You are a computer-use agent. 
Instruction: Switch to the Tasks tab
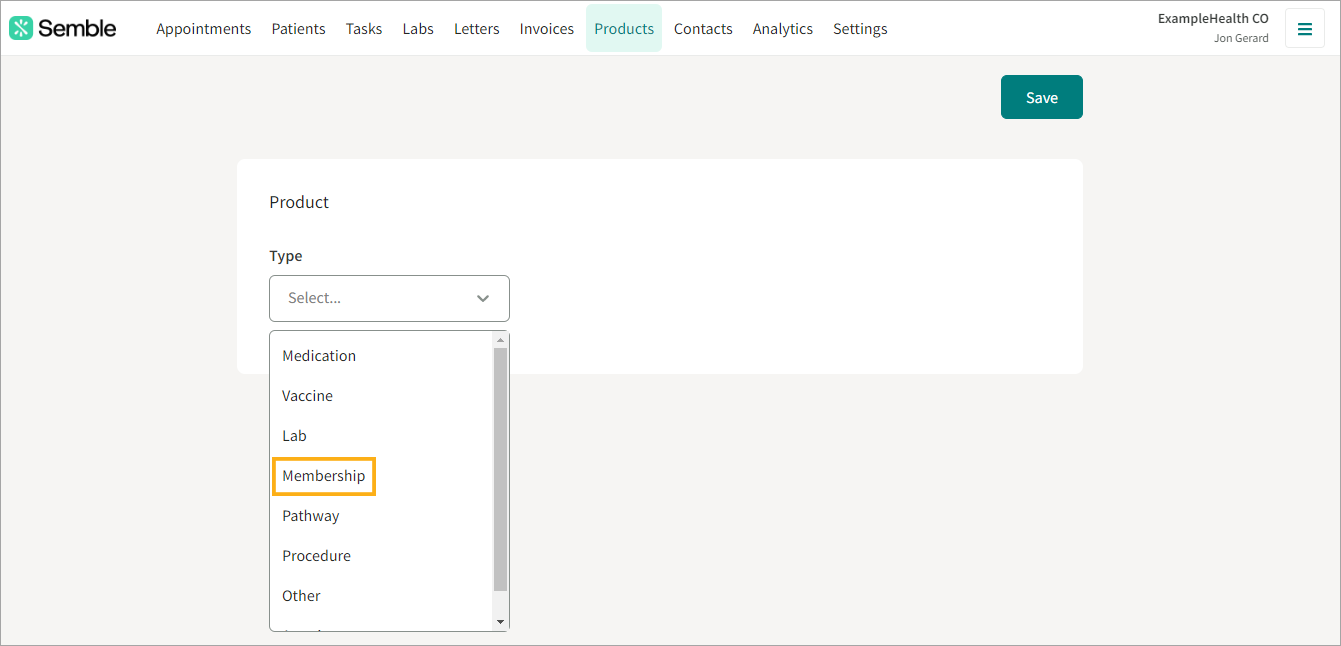(x=364, y=29)
